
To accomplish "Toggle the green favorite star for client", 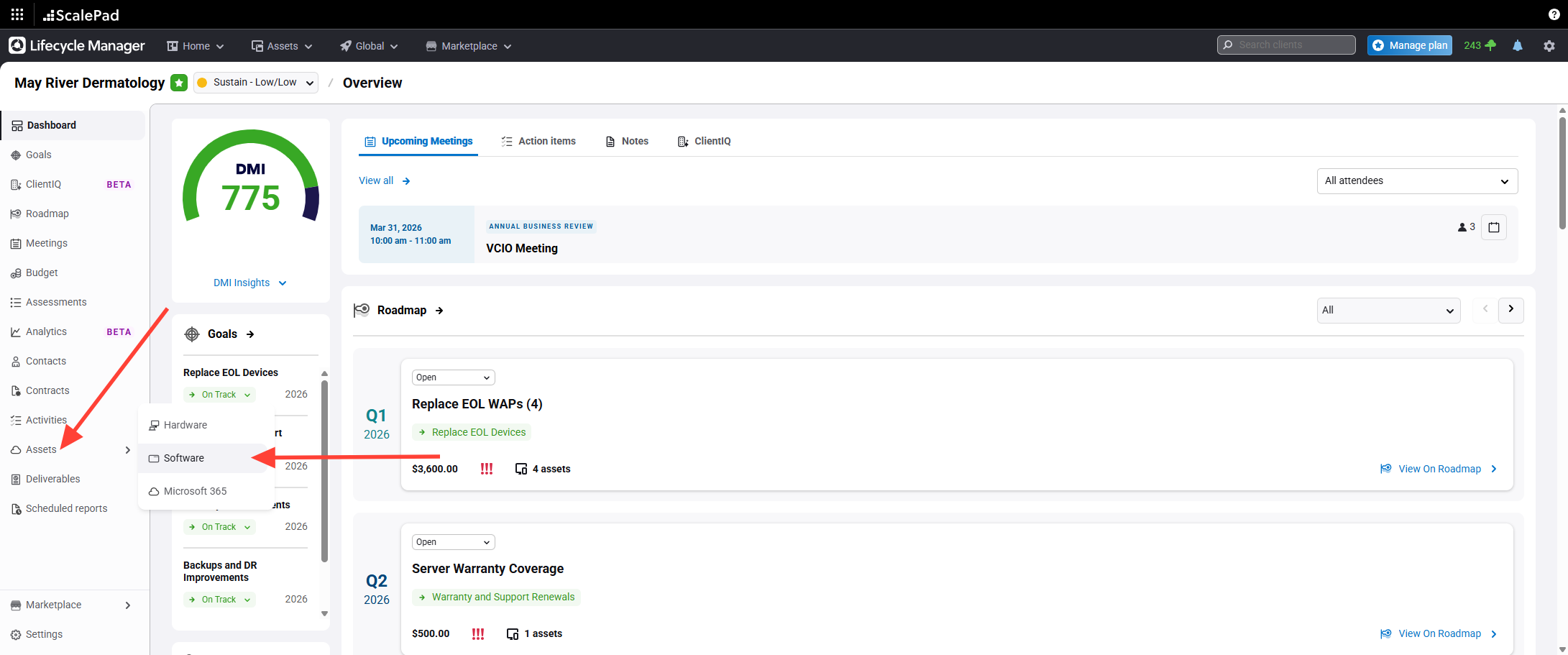I will point(179,83).
